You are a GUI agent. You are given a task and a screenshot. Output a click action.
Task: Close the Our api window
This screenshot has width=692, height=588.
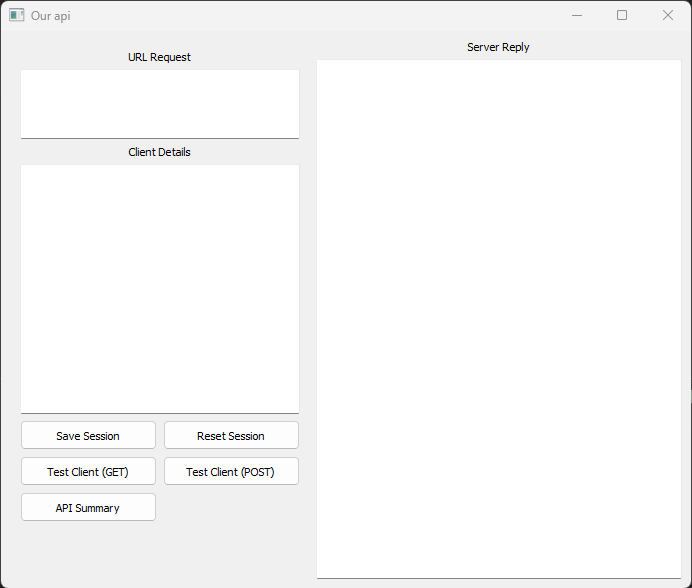[x=668, y=15]
